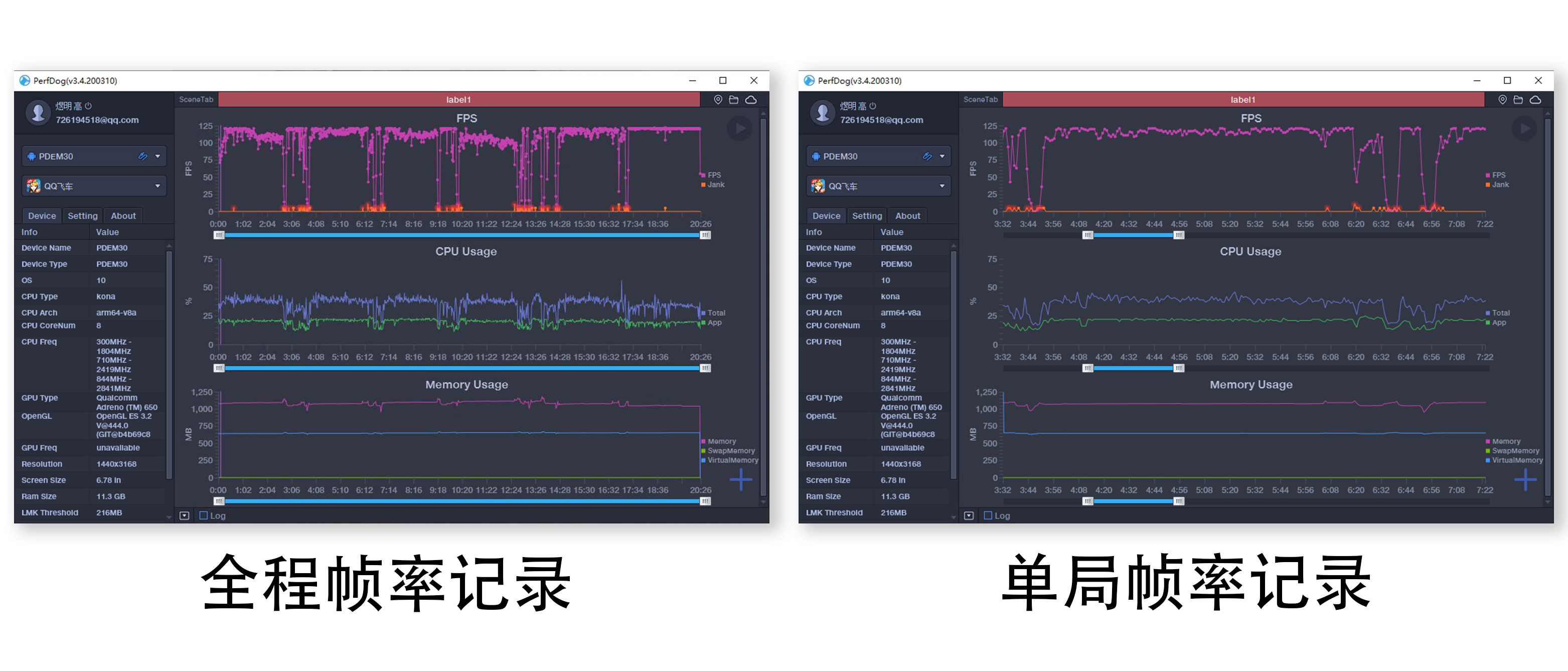Expand the dropdown arrow next to Log
This screenshot has width=1568, height=671.
tap(184, 515)
